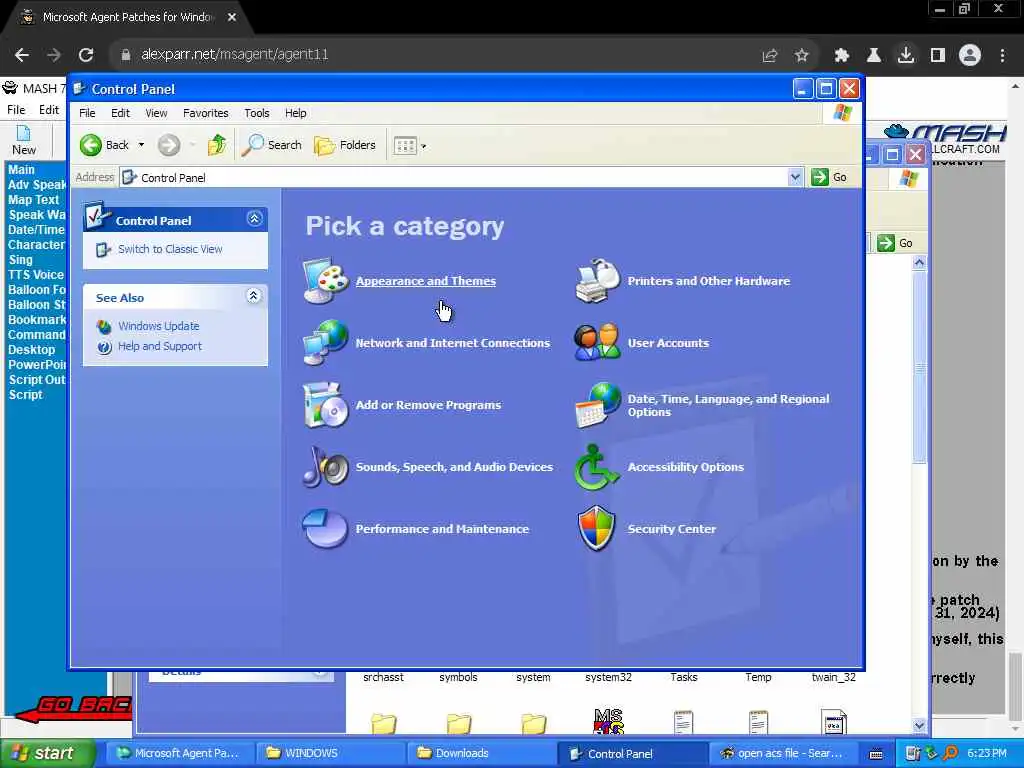Viewport: 1024px width, 768px height.
Task: Click Search magnifier in Control Panel toolbar
Action: pos(271,145)
